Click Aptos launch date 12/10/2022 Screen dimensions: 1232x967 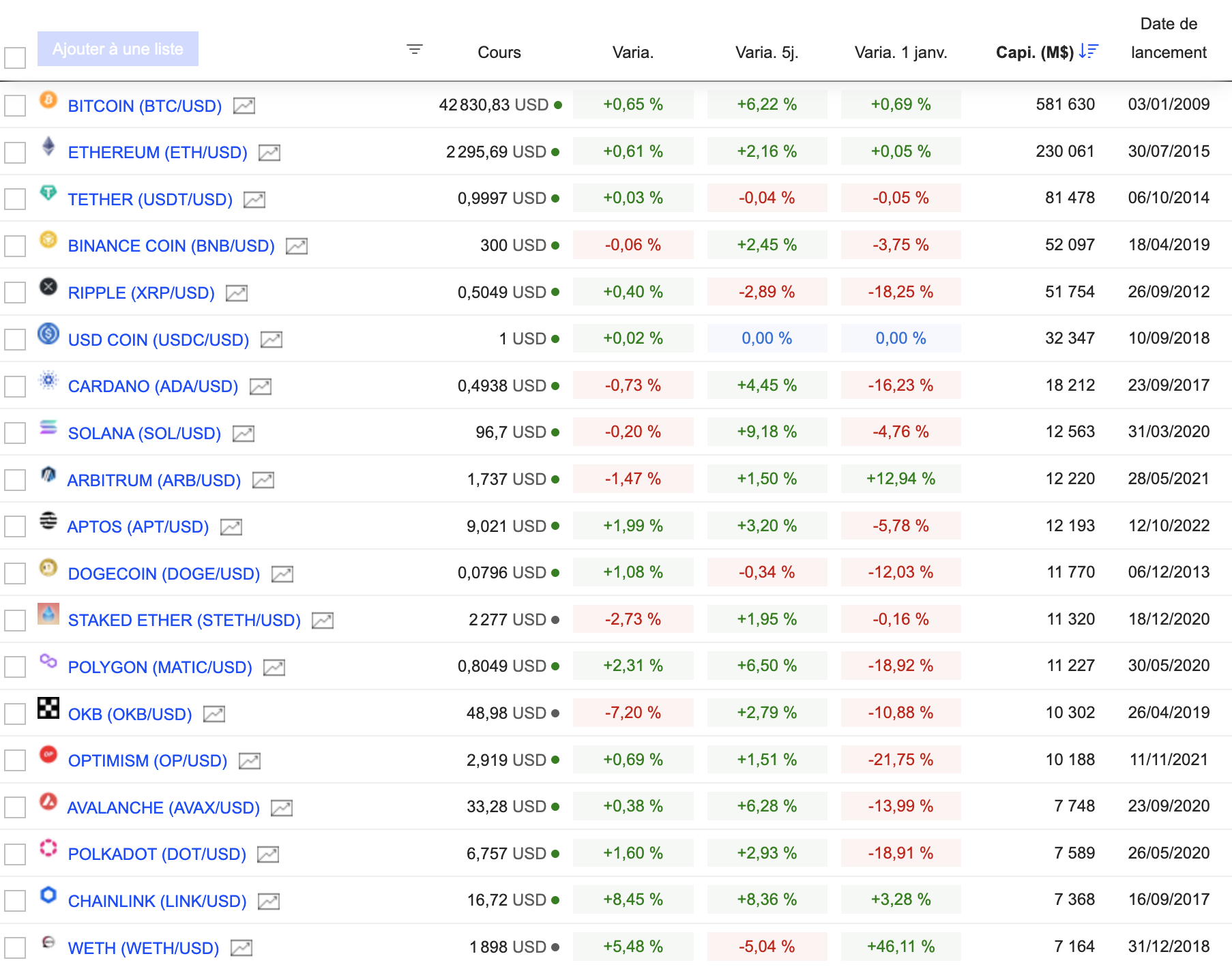click(1169, 526)
